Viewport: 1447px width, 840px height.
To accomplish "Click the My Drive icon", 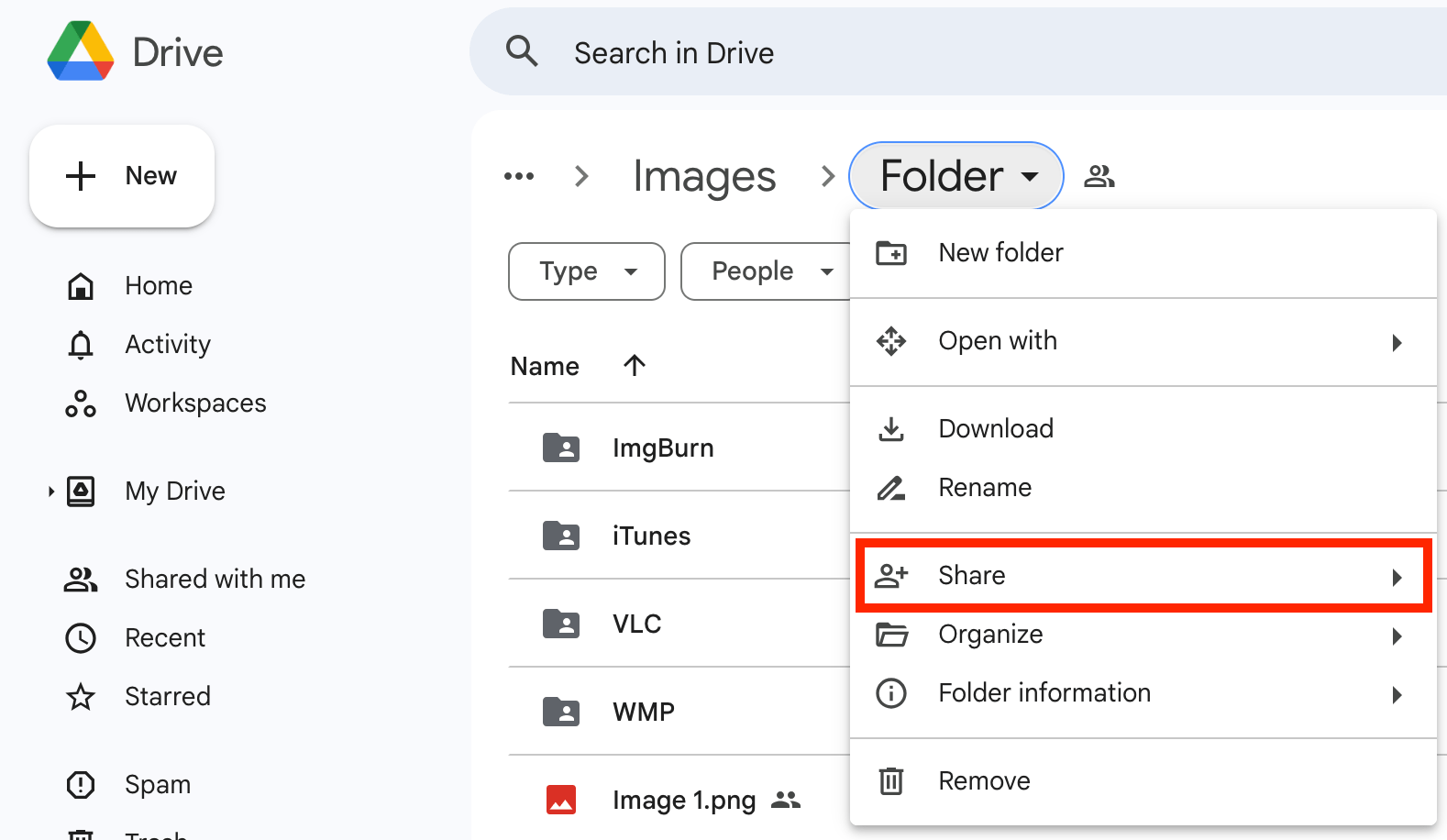I will [x=81, y=492].
